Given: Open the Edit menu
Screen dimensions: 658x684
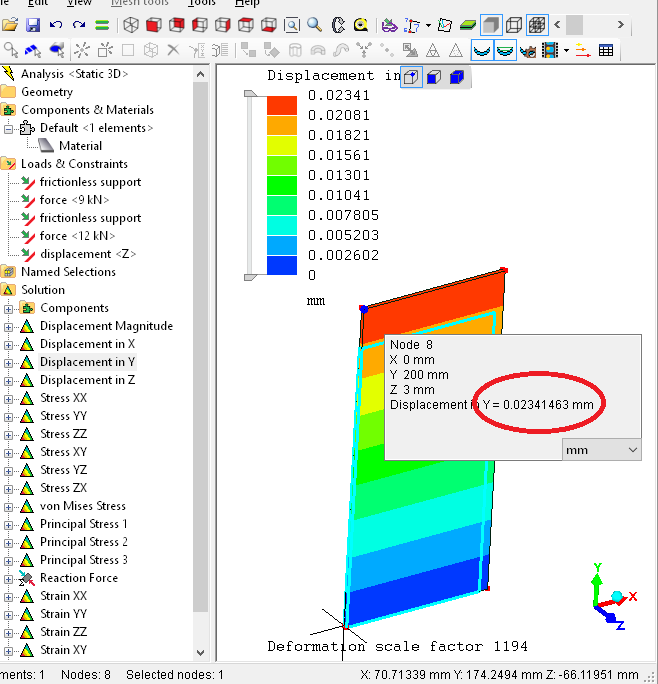Looking at the screenshot, I should point(38,3).
